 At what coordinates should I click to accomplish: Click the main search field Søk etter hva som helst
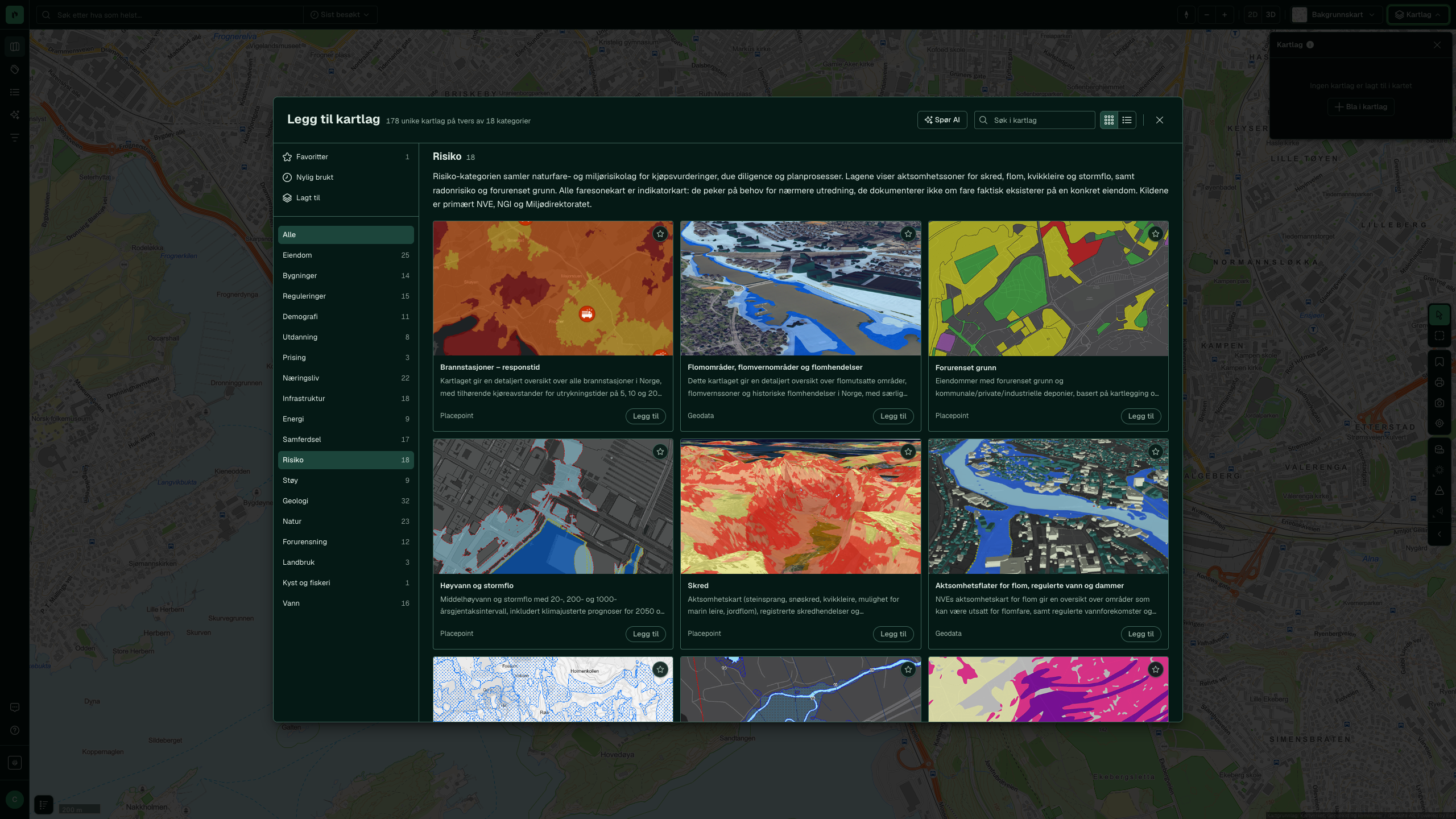(171, 15)
